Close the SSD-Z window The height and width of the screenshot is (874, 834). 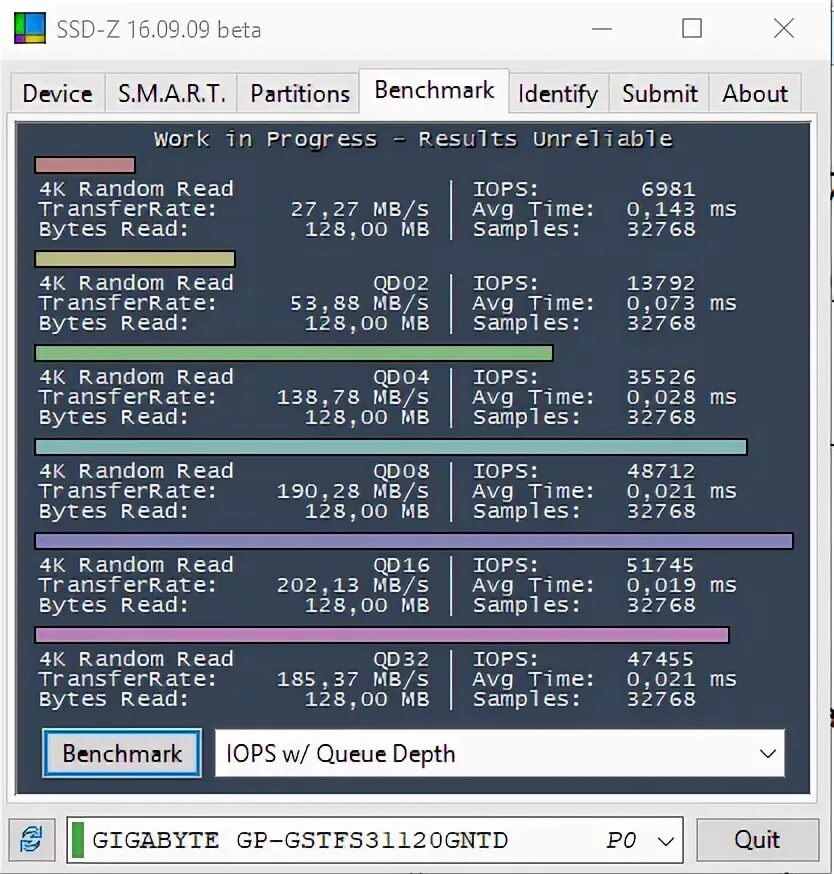click(x=784, y=28)
